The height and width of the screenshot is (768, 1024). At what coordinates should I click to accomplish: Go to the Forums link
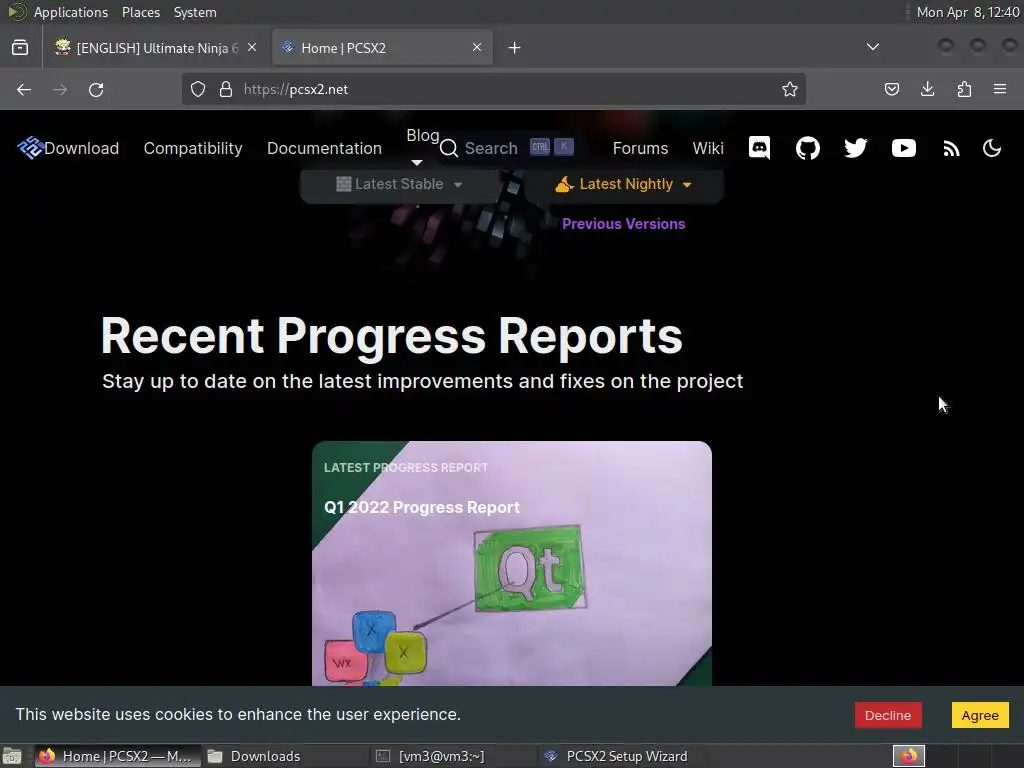[x=640, y=148]
